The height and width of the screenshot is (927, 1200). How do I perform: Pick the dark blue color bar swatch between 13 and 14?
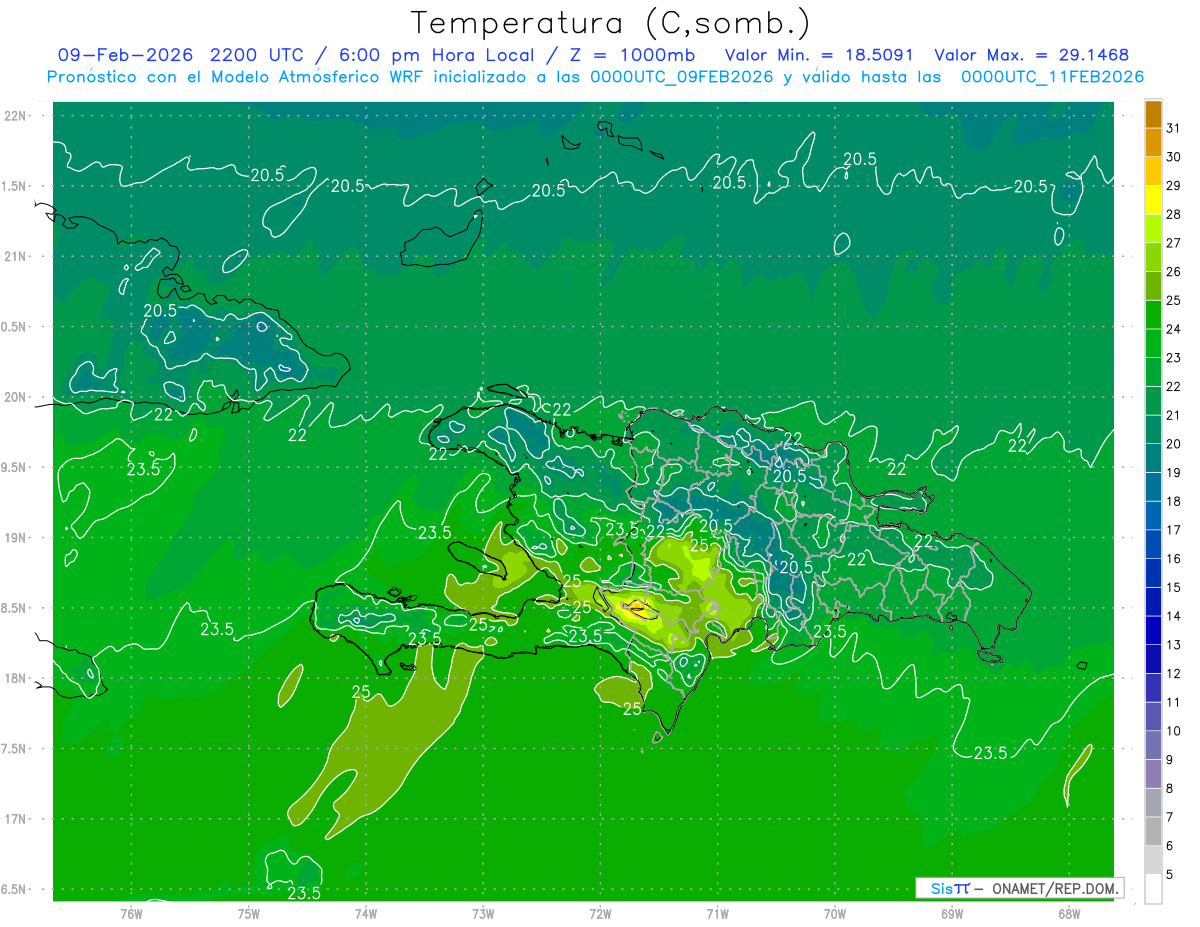pyautogui.click(x=1153, y=631)
